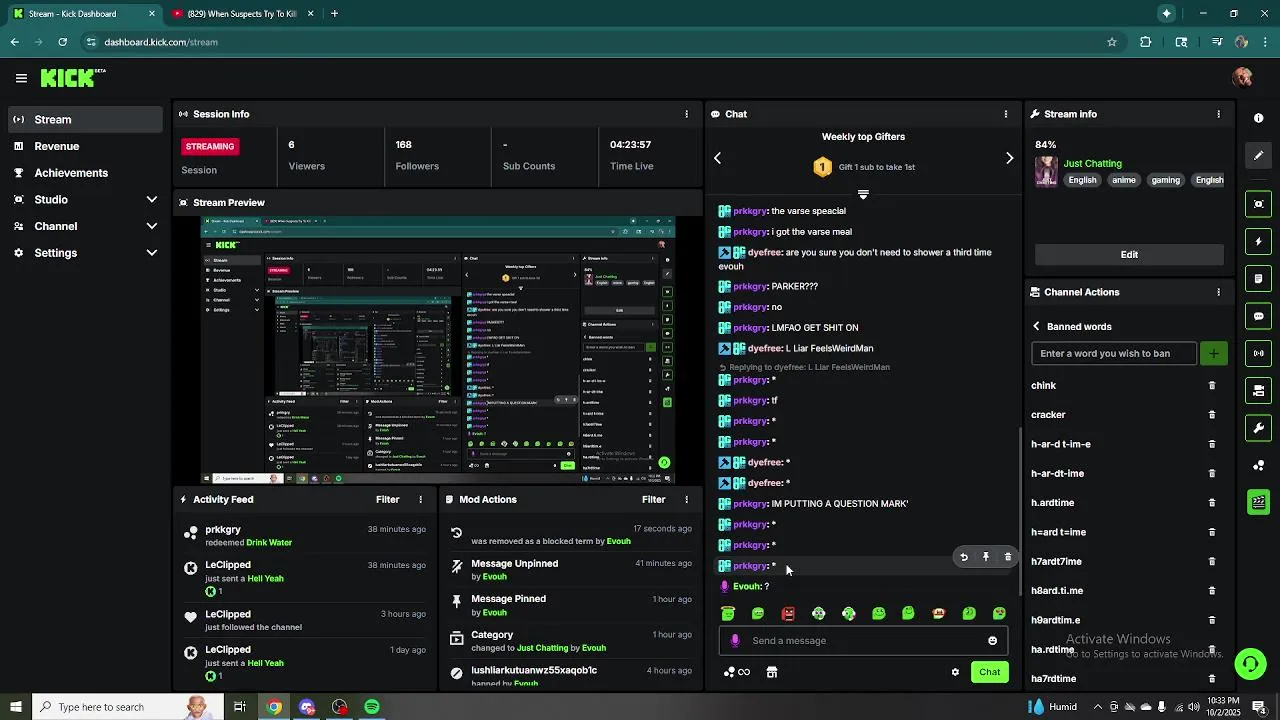Open emoji picker in message box
Screen dimensions: 1280x720
tap(992, 641)
